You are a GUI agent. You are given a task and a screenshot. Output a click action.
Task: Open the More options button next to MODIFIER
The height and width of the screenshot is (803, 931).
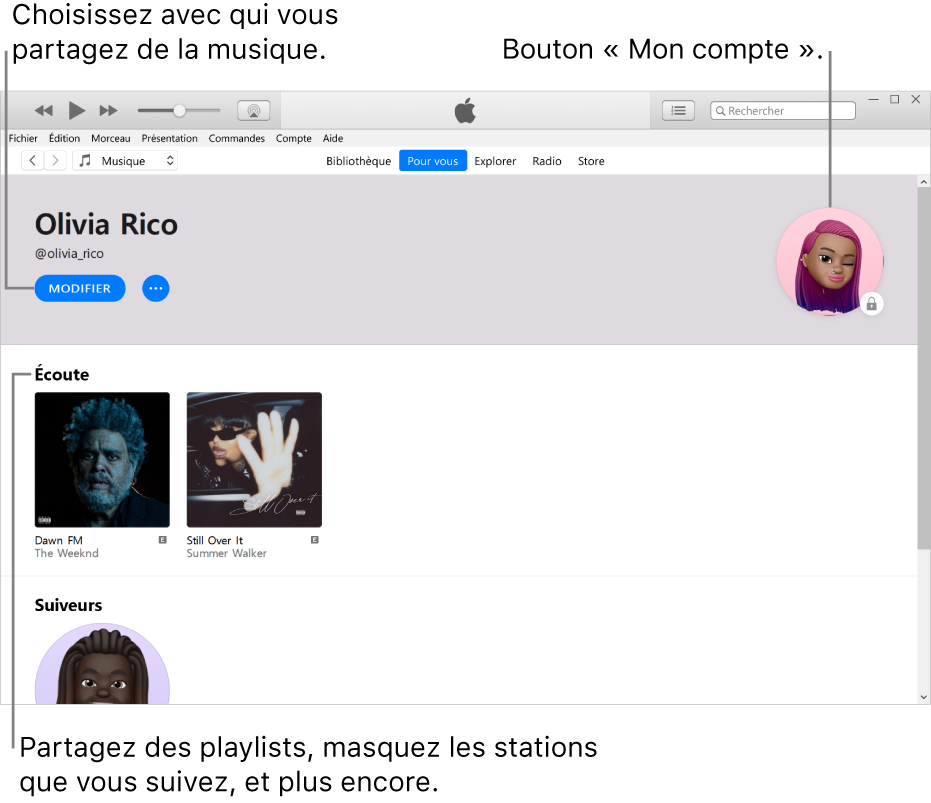coord(155,288)
